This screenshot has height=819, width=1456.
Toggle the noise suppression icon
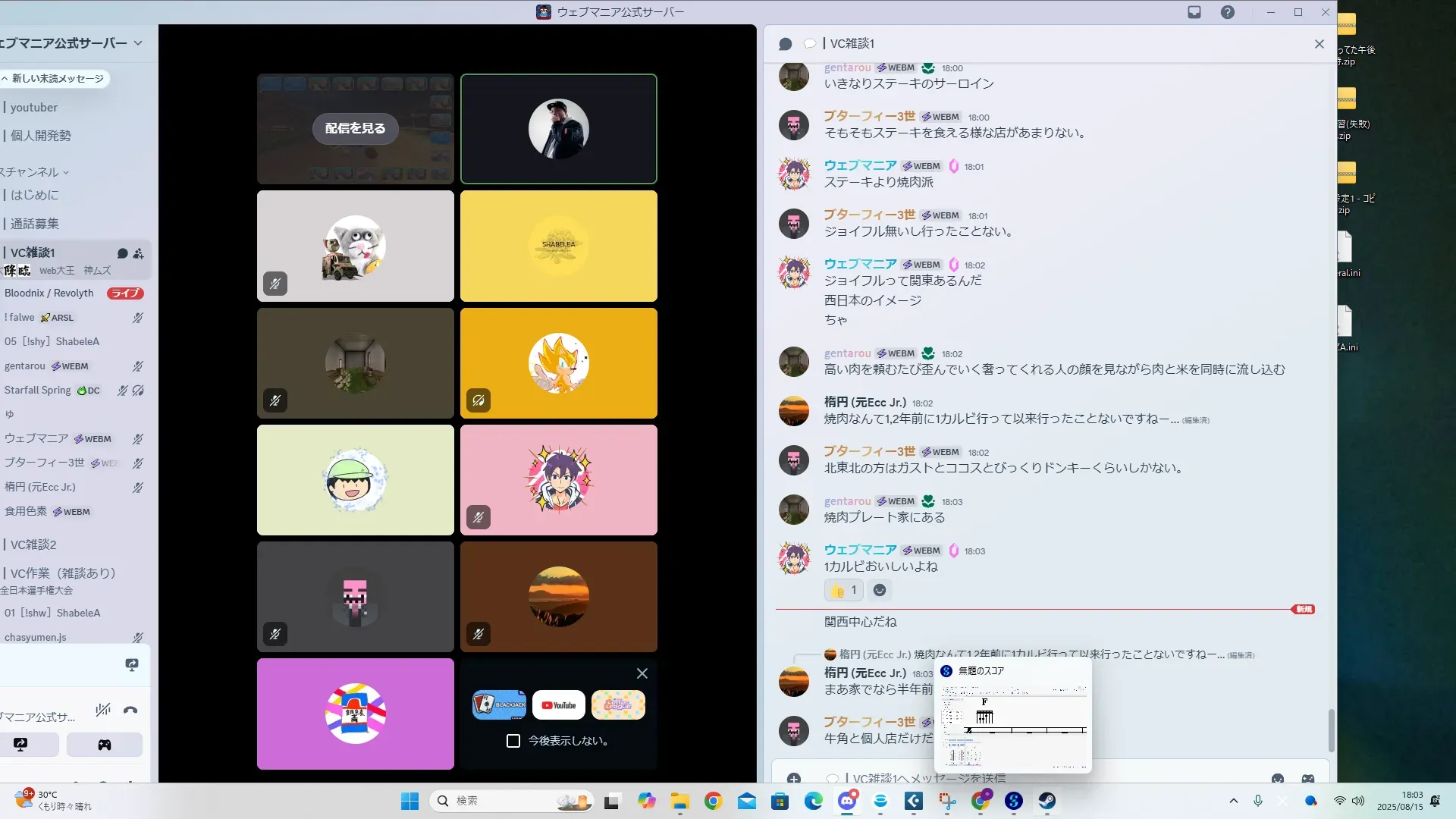click(103, 711)
